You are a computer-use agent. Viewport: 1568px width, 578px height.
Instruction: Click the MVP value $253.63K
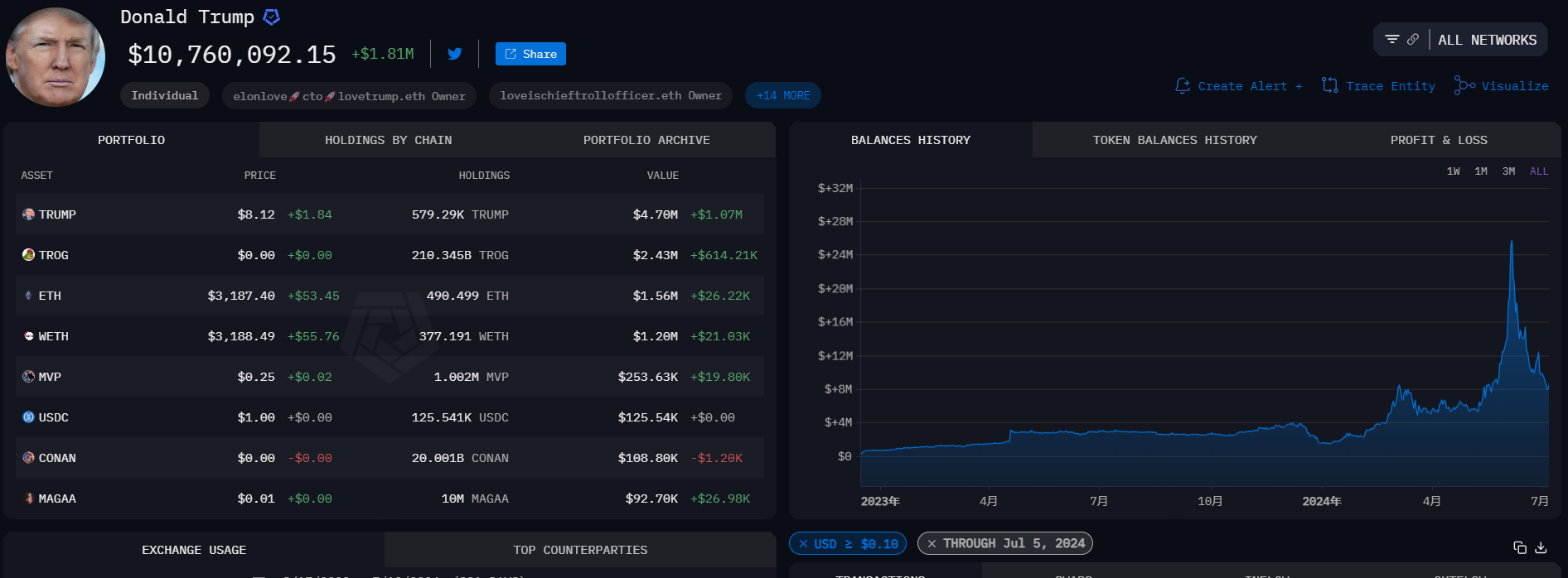(647, 377)
